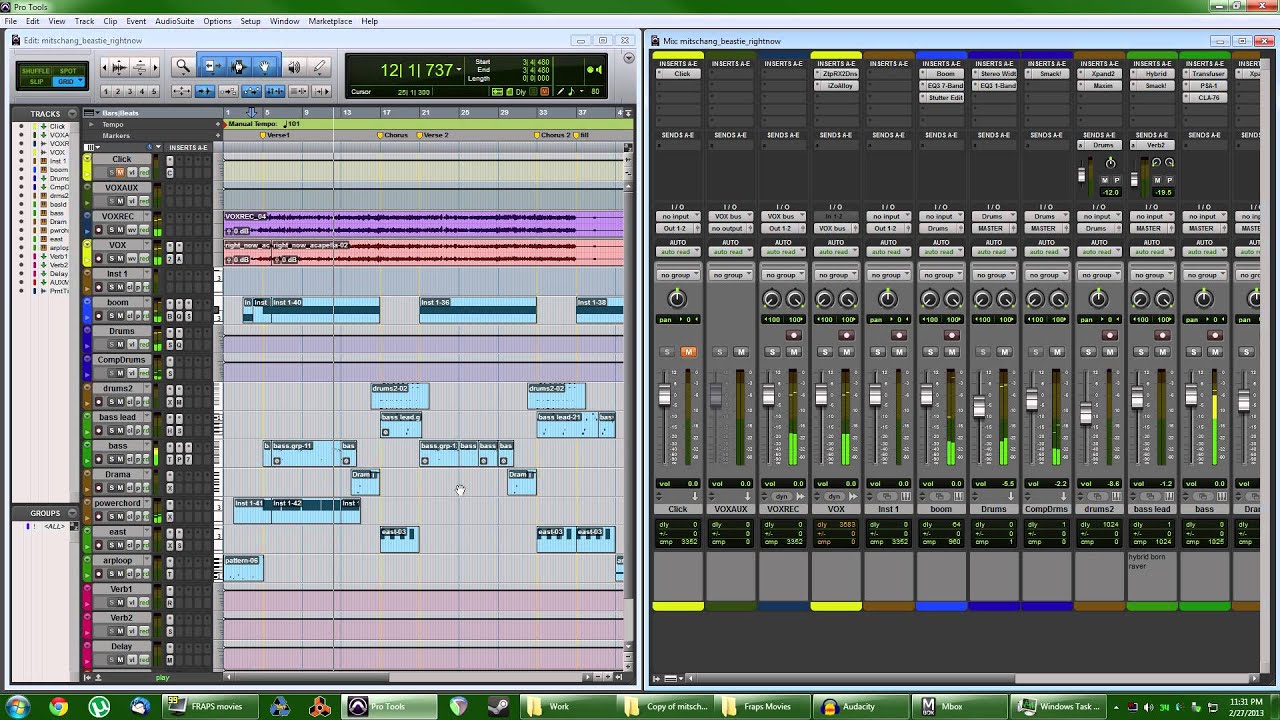This screenshot has height=720, width=1280.
Task: Open the AudioSuite menu
Action: [174, 21]
